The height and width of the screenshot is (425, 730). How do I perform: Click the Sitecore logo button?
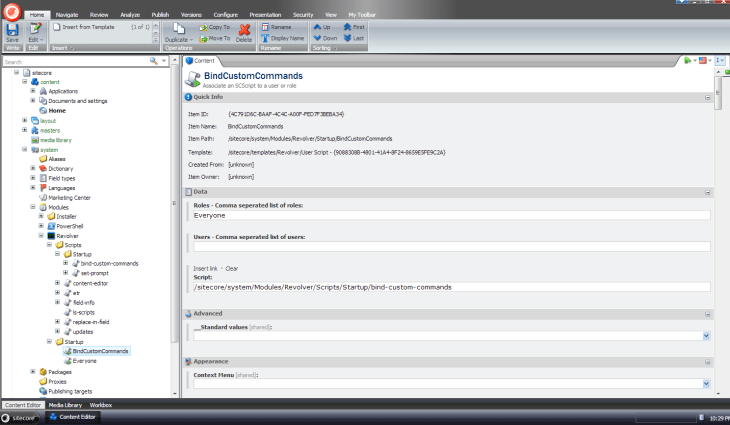12,12
